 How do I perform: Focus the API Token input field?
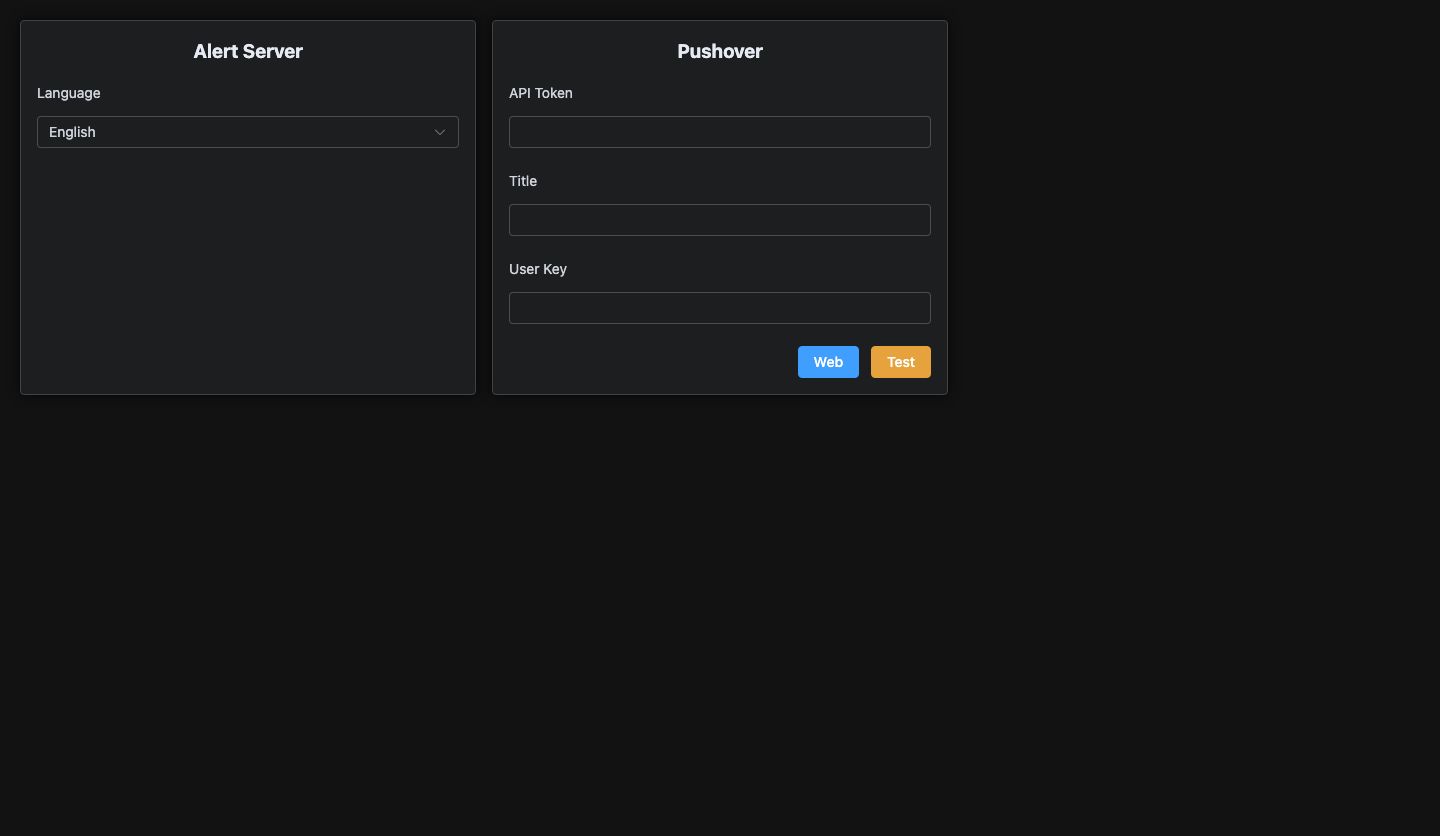click(720, 132)
